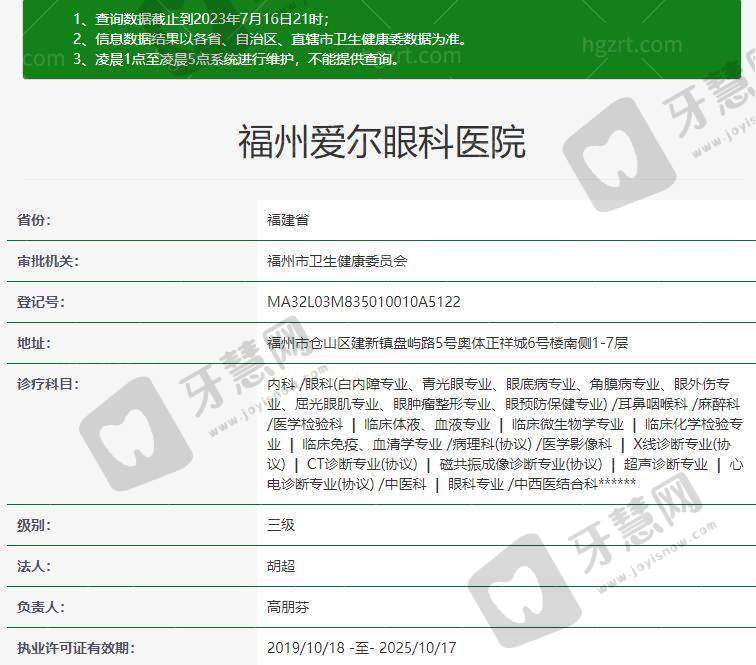Click the 诊疗科目 field label

point(48,384)
